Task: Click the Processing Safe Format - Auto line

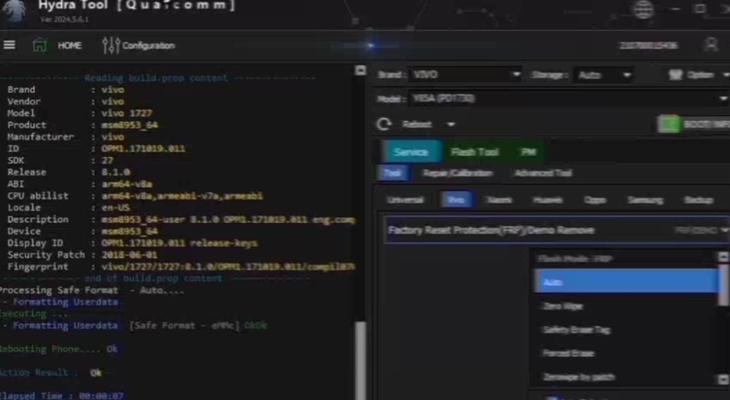Action: pos(92,291)
